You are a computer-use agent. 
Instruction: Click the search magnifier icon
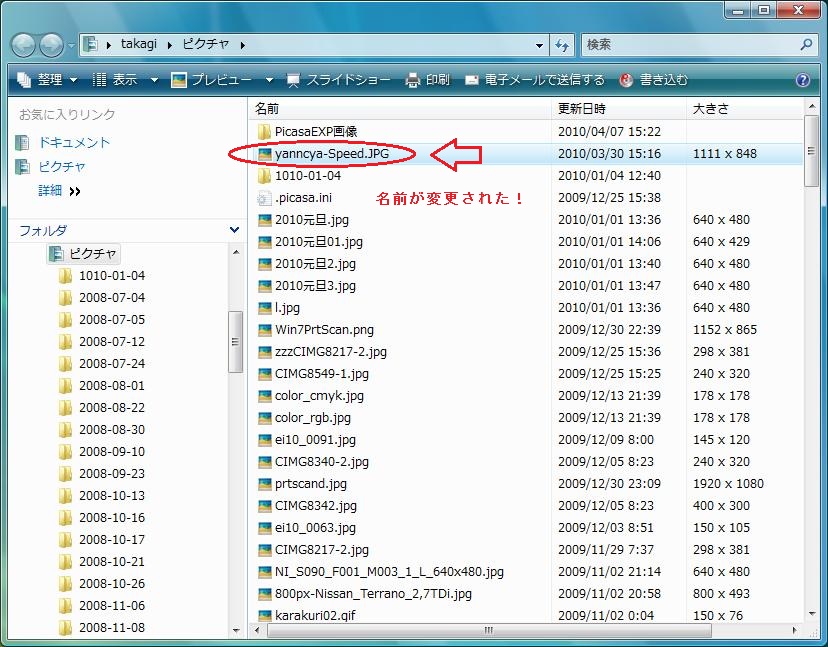coord(806,44)
